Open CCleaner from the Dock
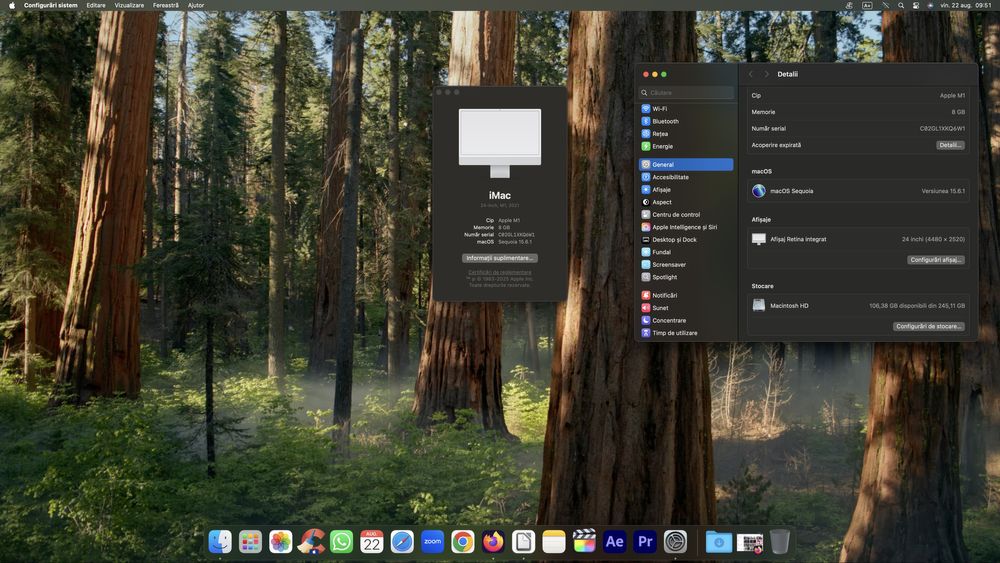 point(311,542)
